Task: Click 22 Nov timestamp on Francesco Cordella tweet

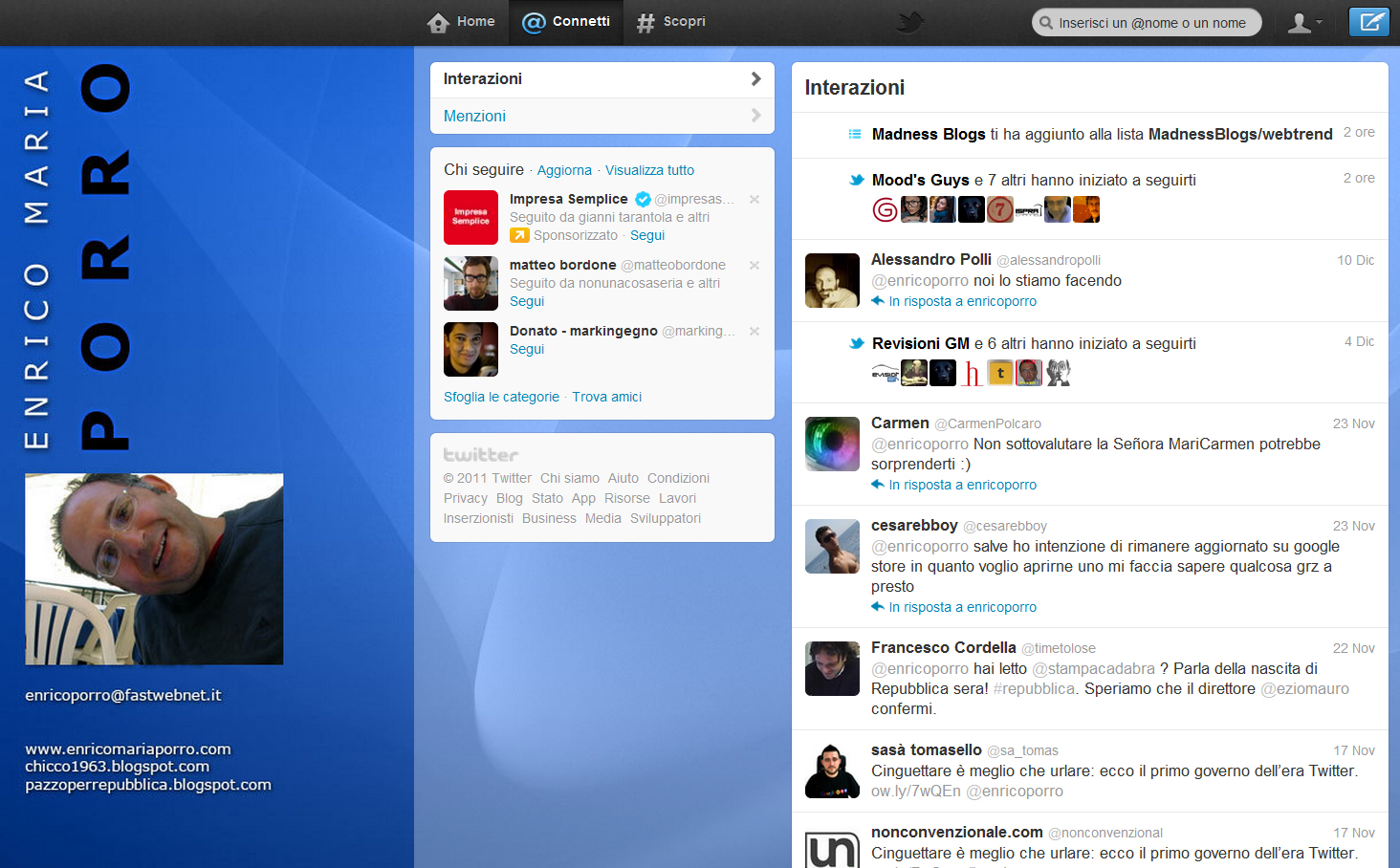Action: (1354, 648)
